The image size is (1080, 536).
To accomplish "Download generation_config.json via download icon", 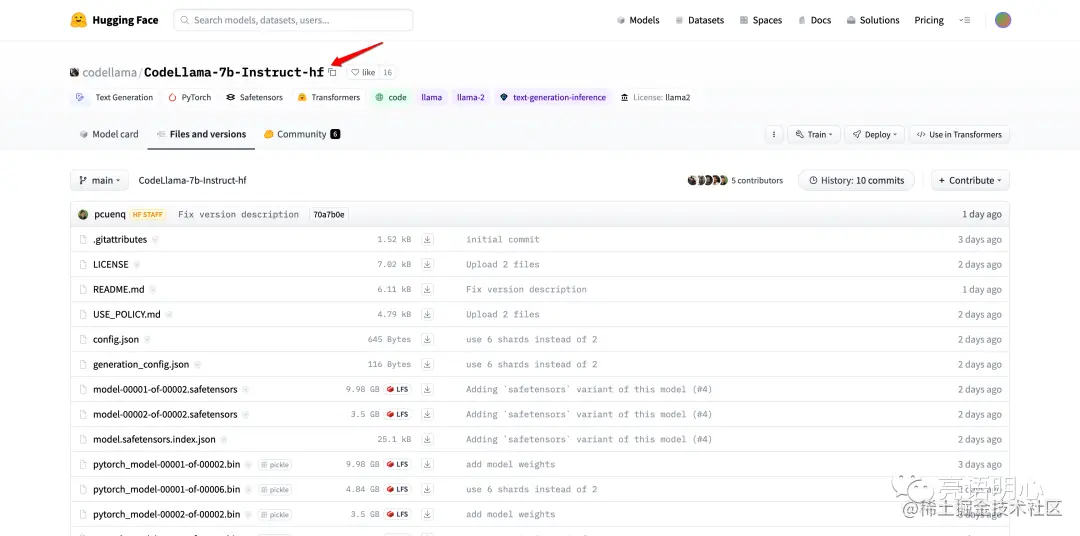I will tap(427, 364).
